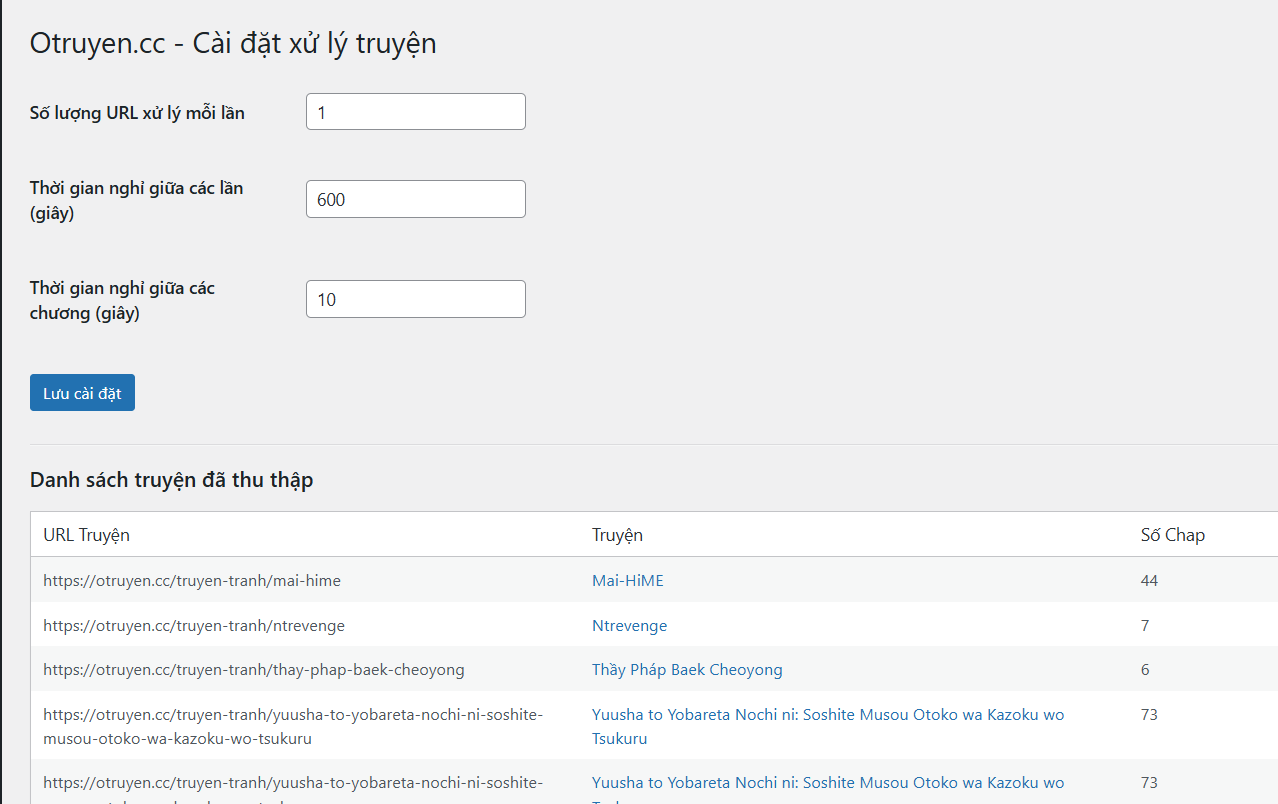Click the 'Lưu cài đặt' button
The width and height of the screenshot is (1278, 804).
click(82, 393)
